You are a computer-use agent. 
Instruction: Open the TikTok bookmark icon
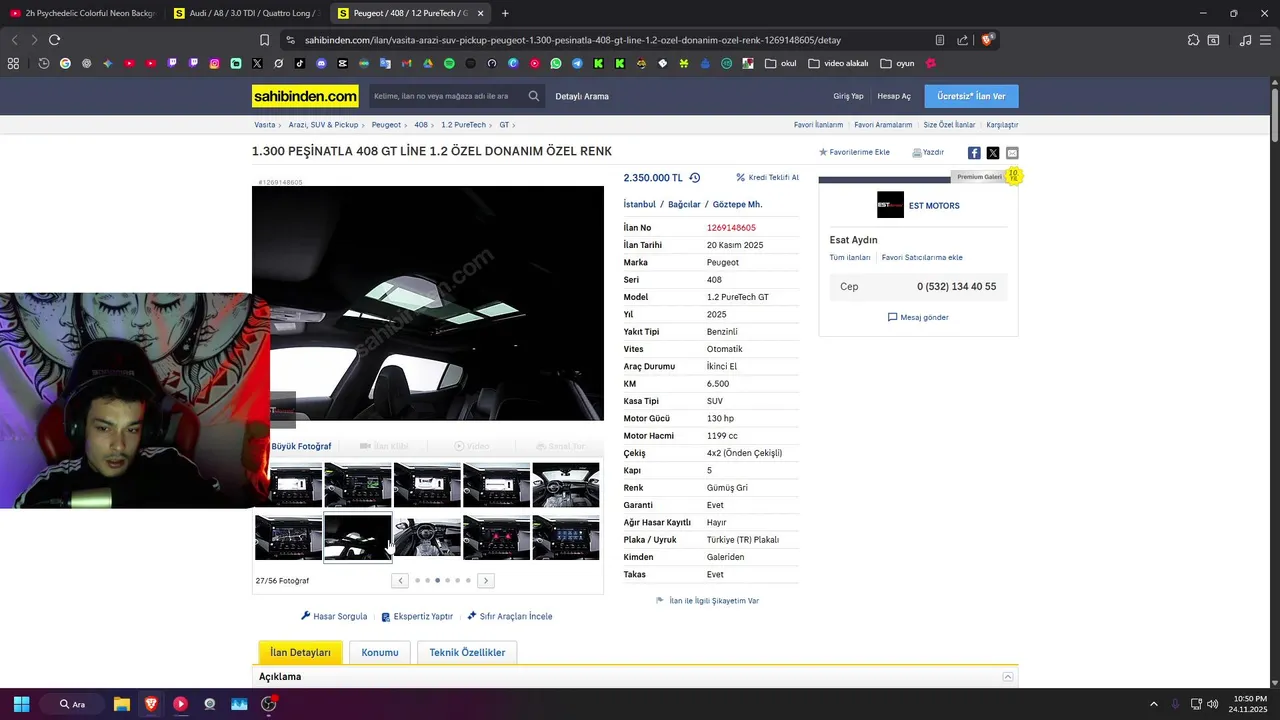tap(300, 63)
